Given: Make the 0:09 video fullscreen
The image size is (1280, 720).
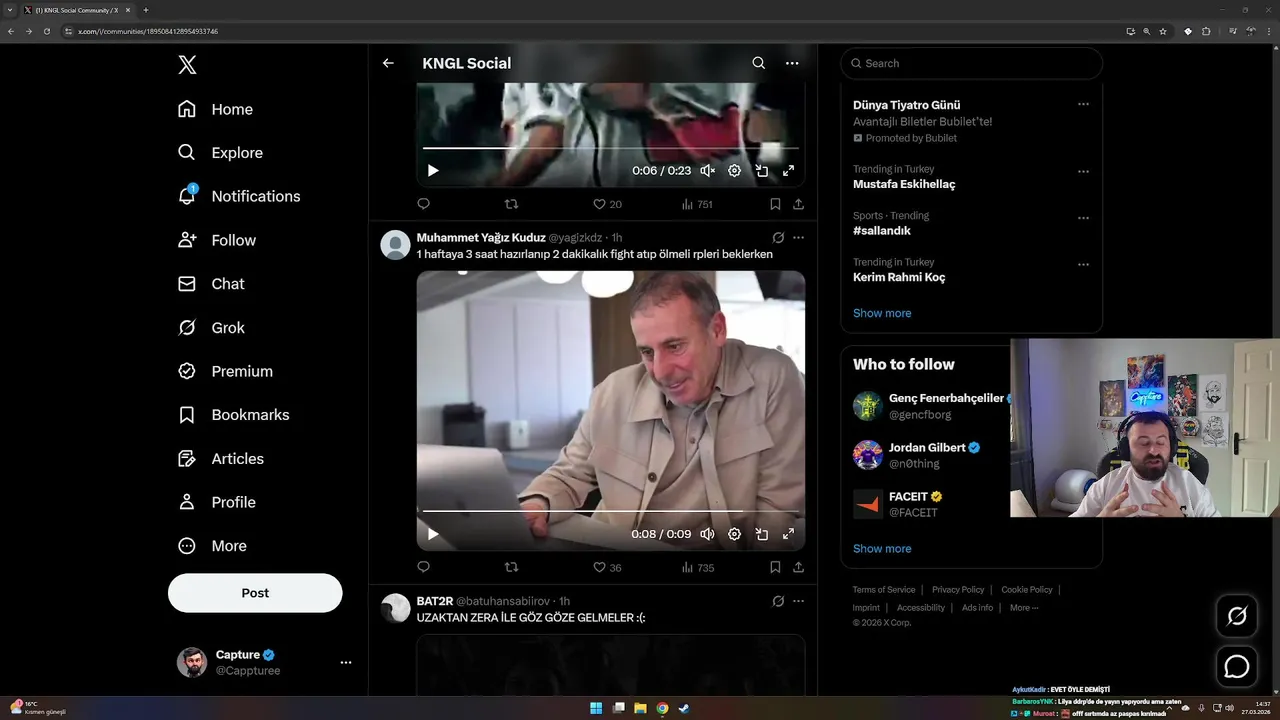Looking at the screenshot, I should coord(788,534).
